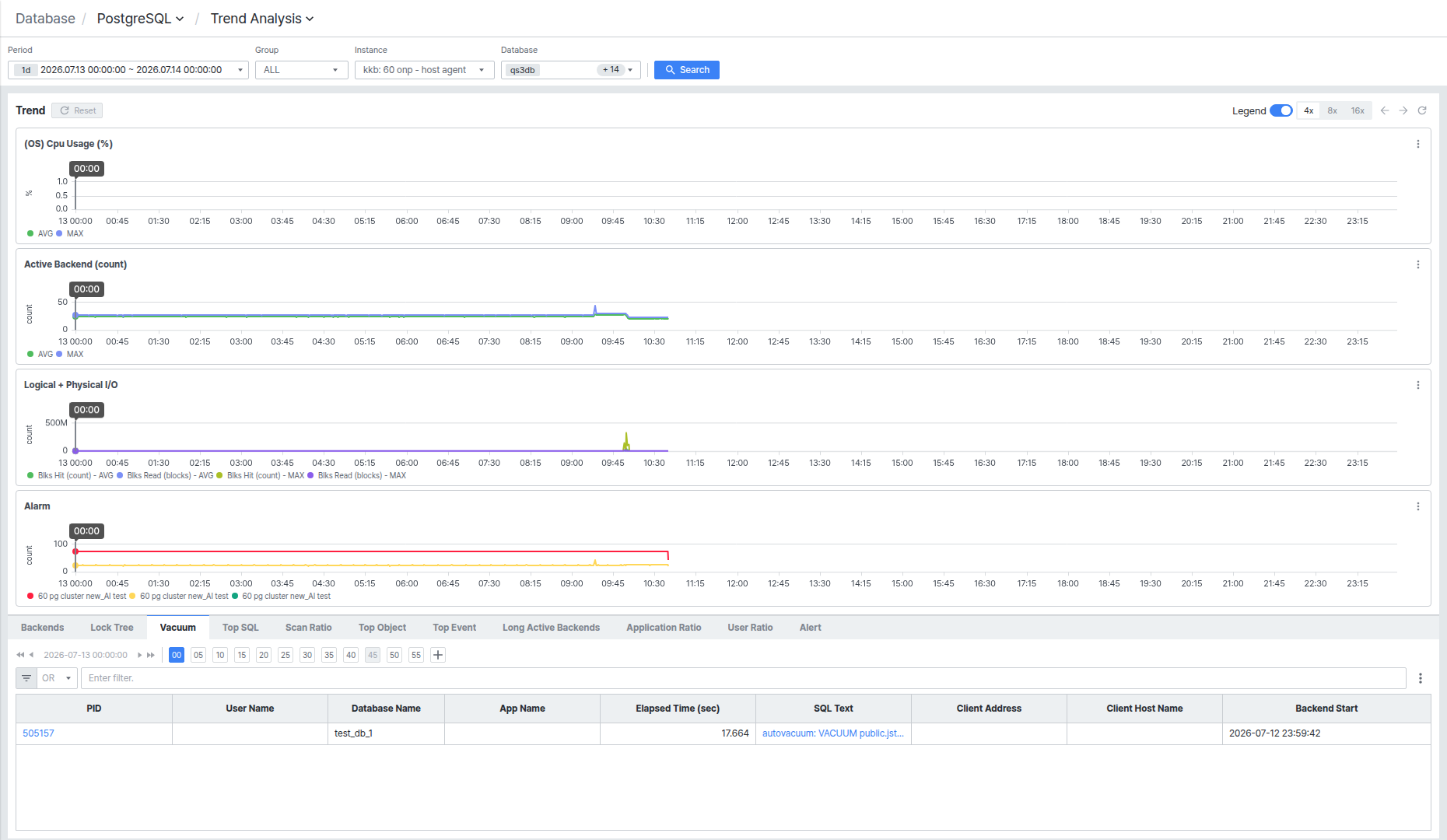Click the filter icon beside OR selector
1447x840 pixels.
click(26, 678)
